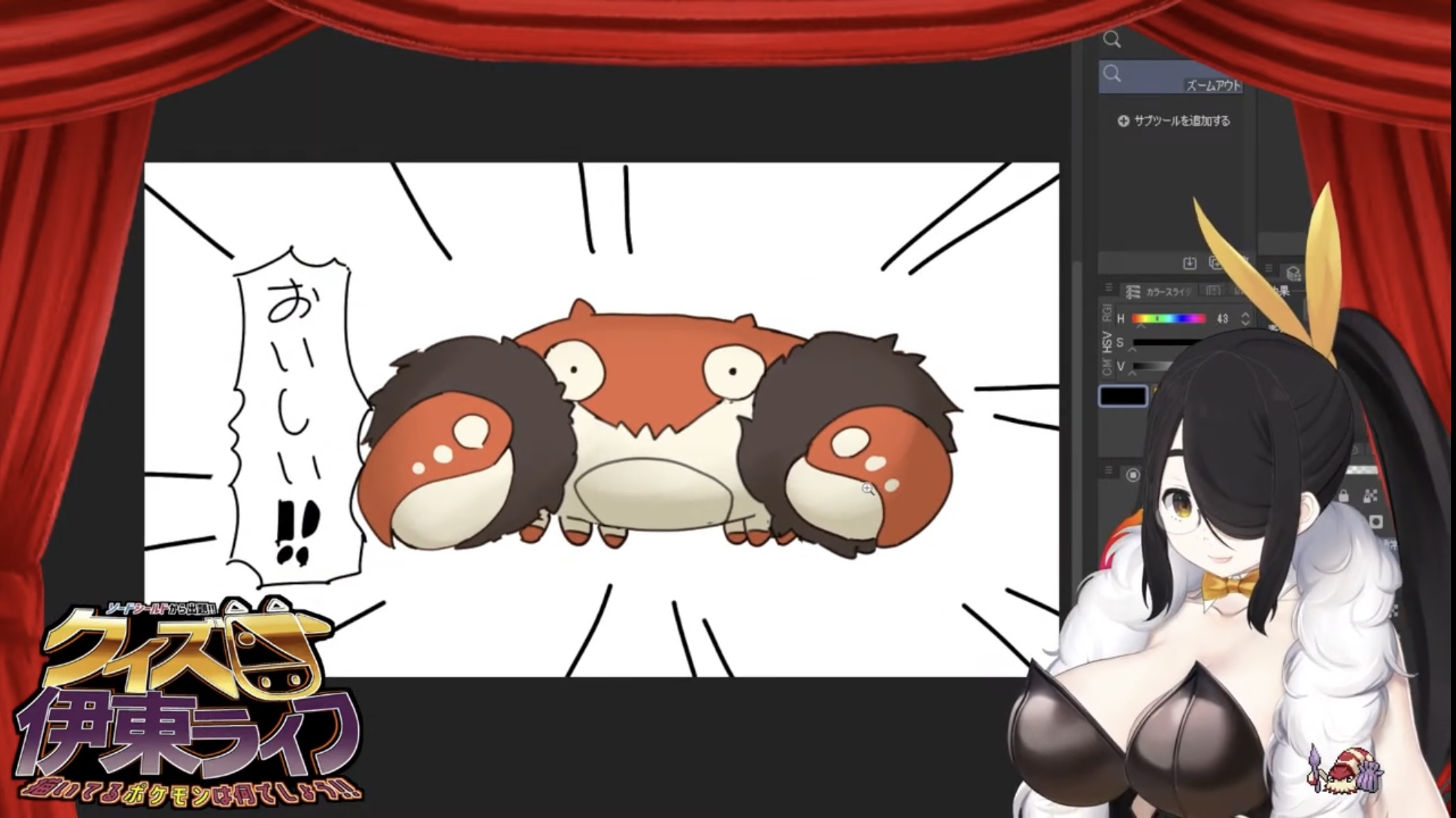Switch to the RGB color mode
Image resolution: width=1456 pixels, height=818 pixels.
[1106, 313]
